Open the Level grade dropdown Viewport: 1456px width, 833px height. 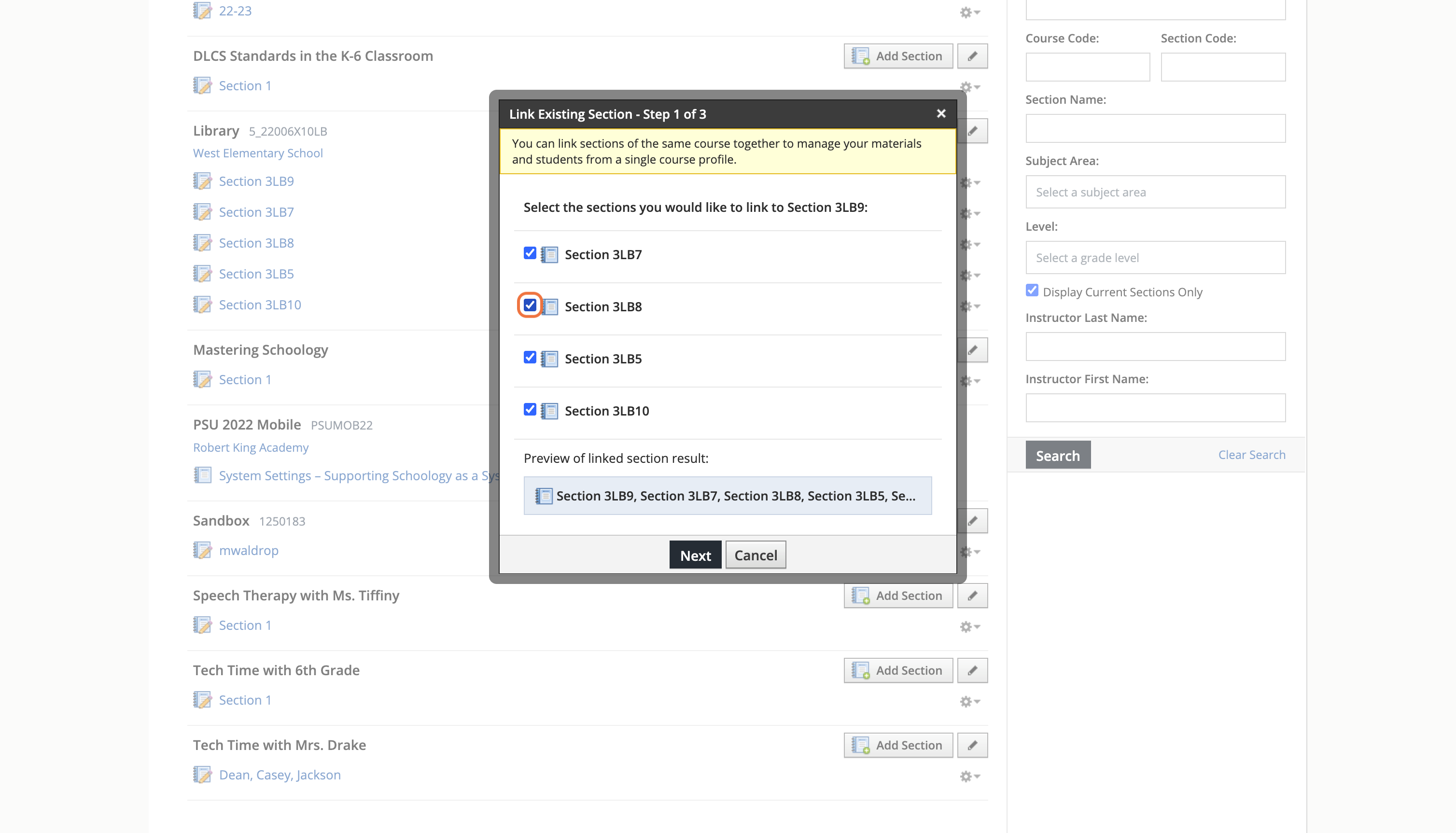(x=1155, y=257)
